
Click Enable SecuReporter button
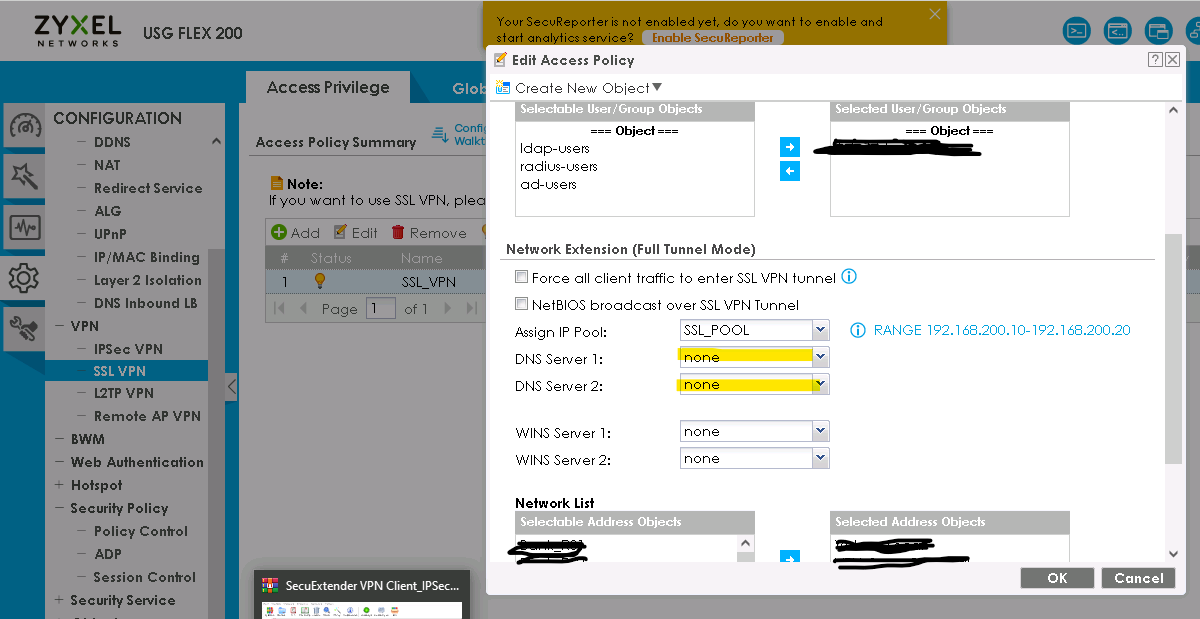pos(713,38)
